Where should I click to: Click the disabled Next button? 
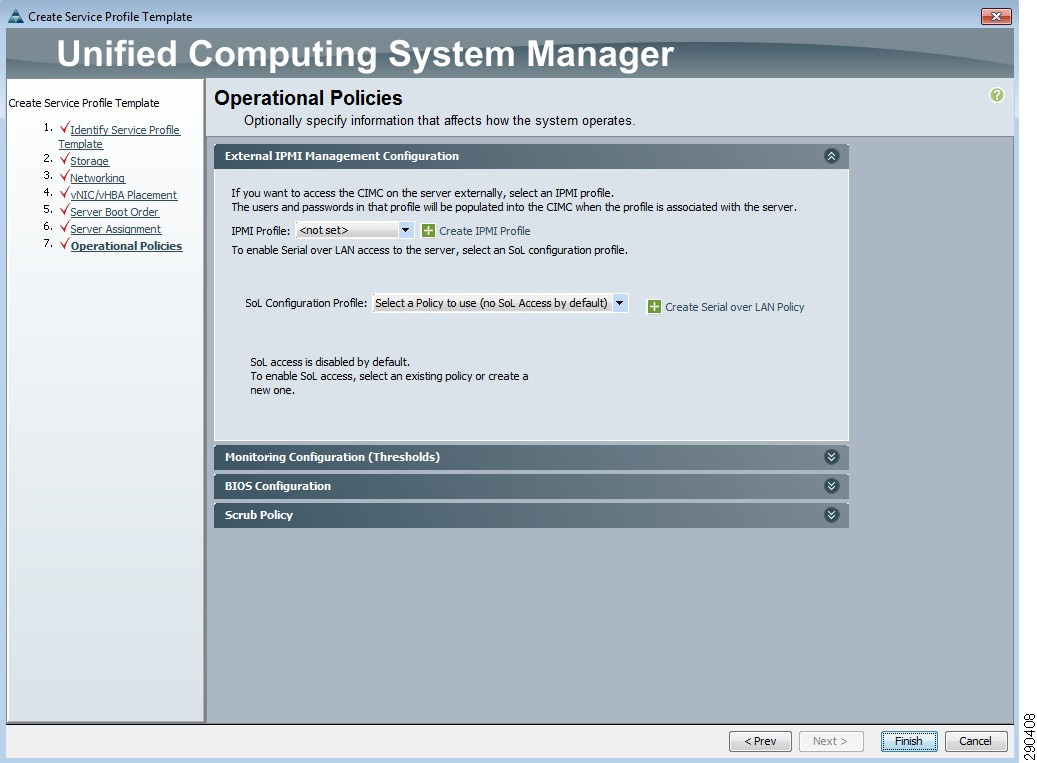pos(830,741)
